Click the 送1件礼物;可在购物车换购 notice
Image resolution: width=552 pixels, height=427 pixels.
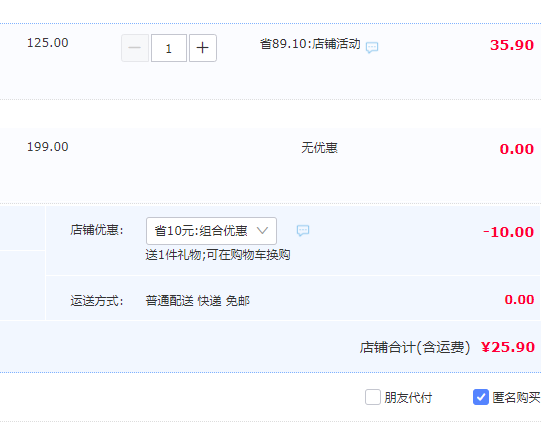pos(218,255)
